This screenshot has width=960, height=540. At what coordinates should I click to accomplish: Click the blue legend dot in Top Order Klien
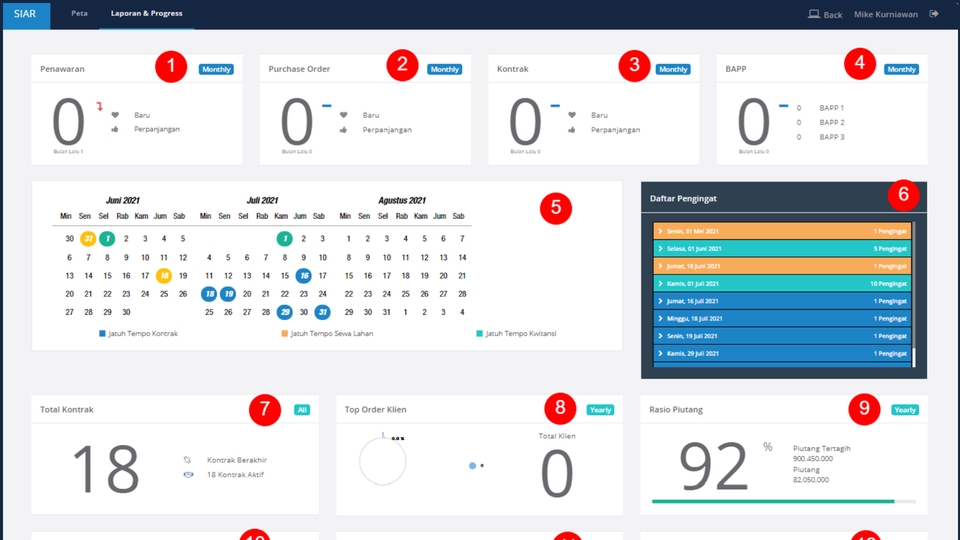pos(472,466)
